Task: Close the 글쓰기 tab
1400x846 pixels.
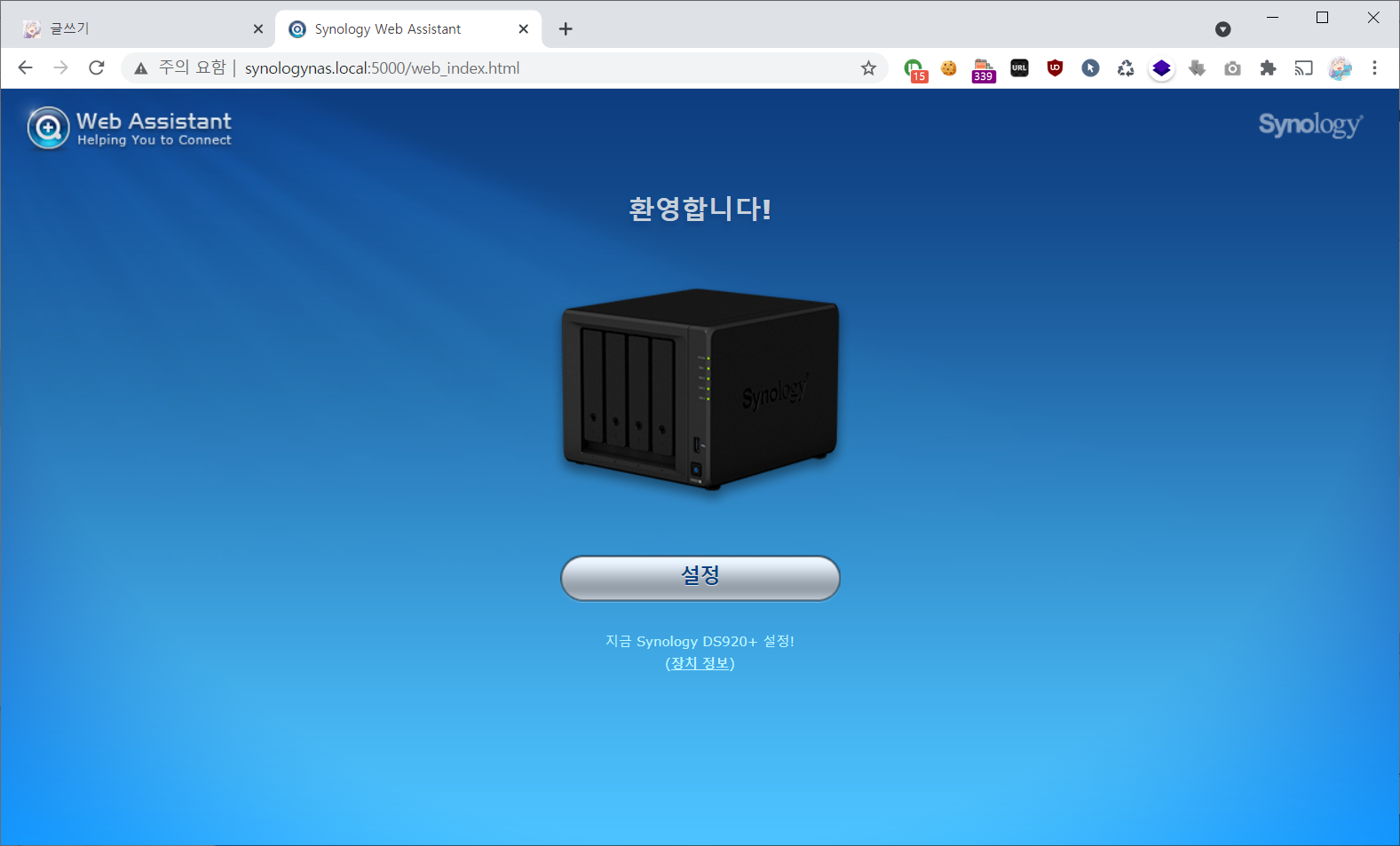Action: point(258,28)
